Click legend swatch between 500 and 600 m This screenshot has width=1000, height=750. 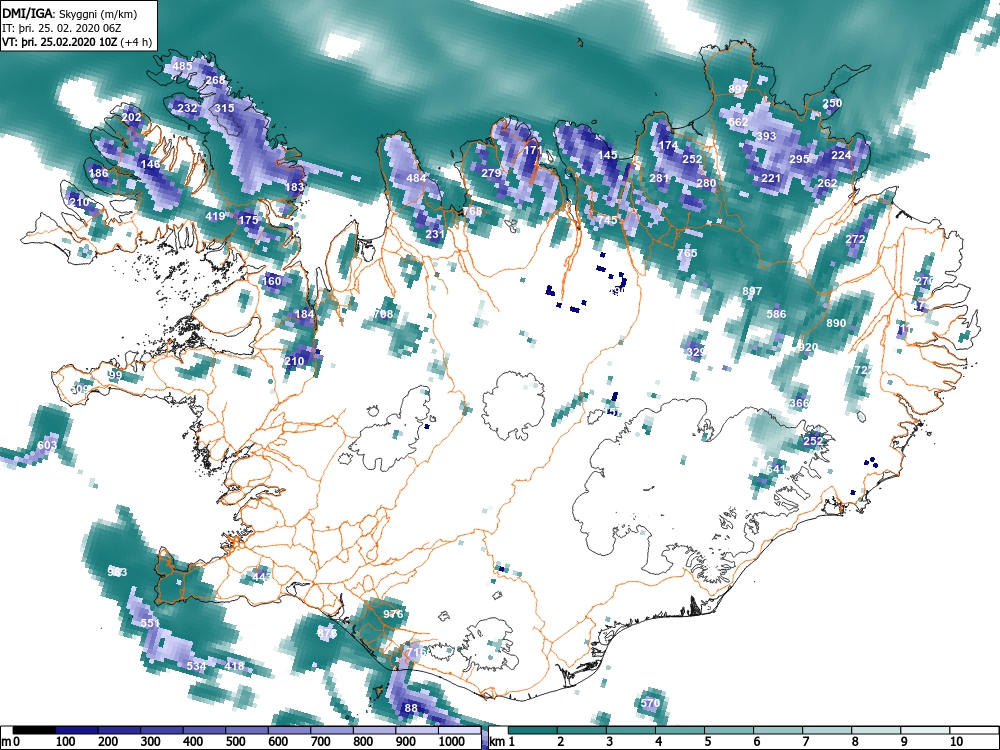[247, 730]
